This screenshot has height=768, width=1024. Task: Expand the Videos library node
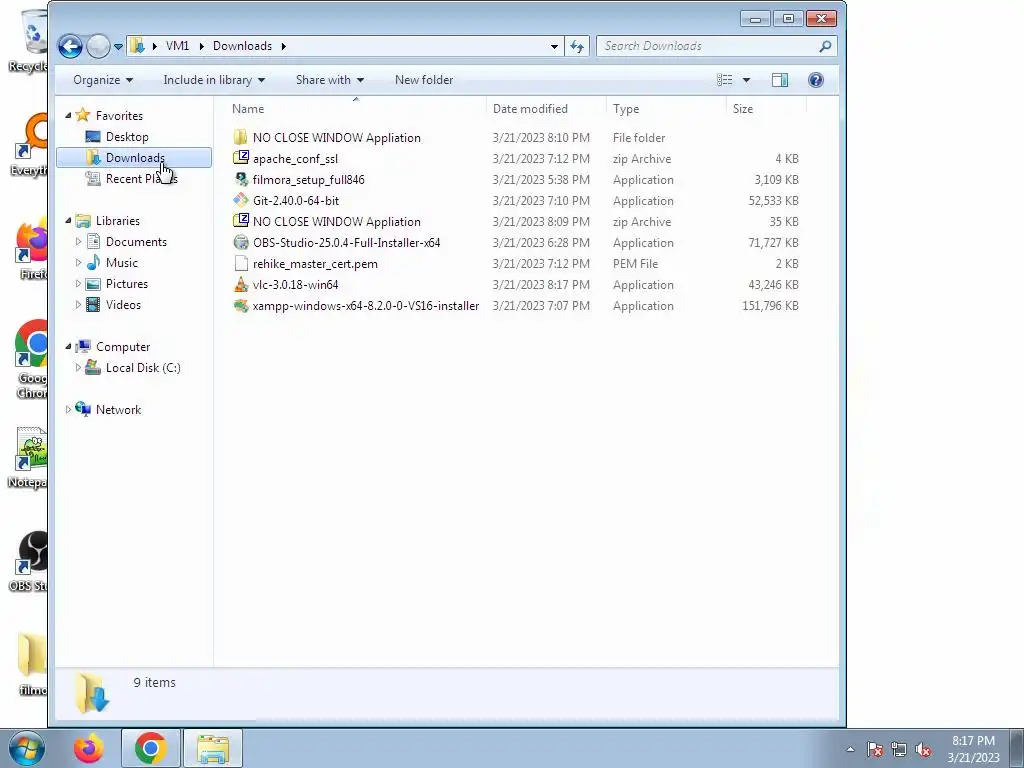tap(78, 304)
